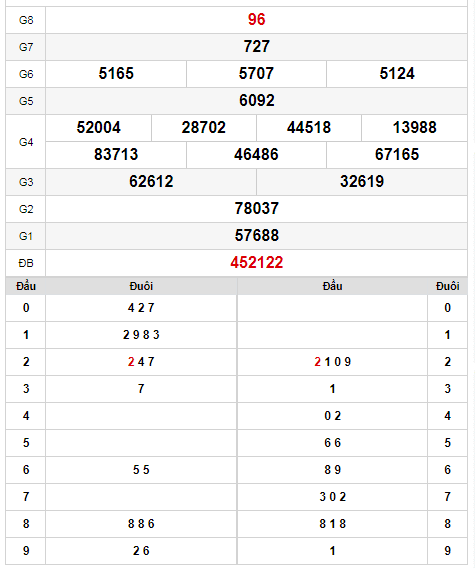Click G3 number 32619
The width and height of the screenshot is (475, 568).
coord(362,181)
